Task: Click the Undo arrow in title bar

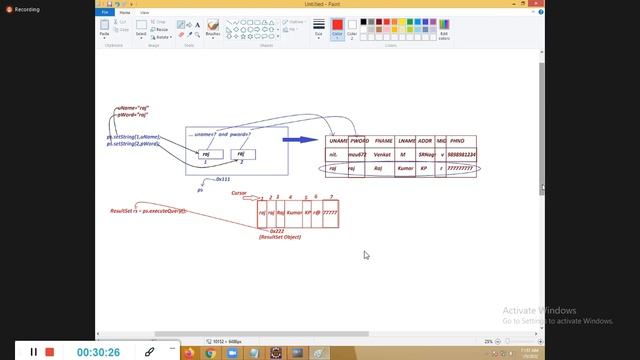Action: 117,4
